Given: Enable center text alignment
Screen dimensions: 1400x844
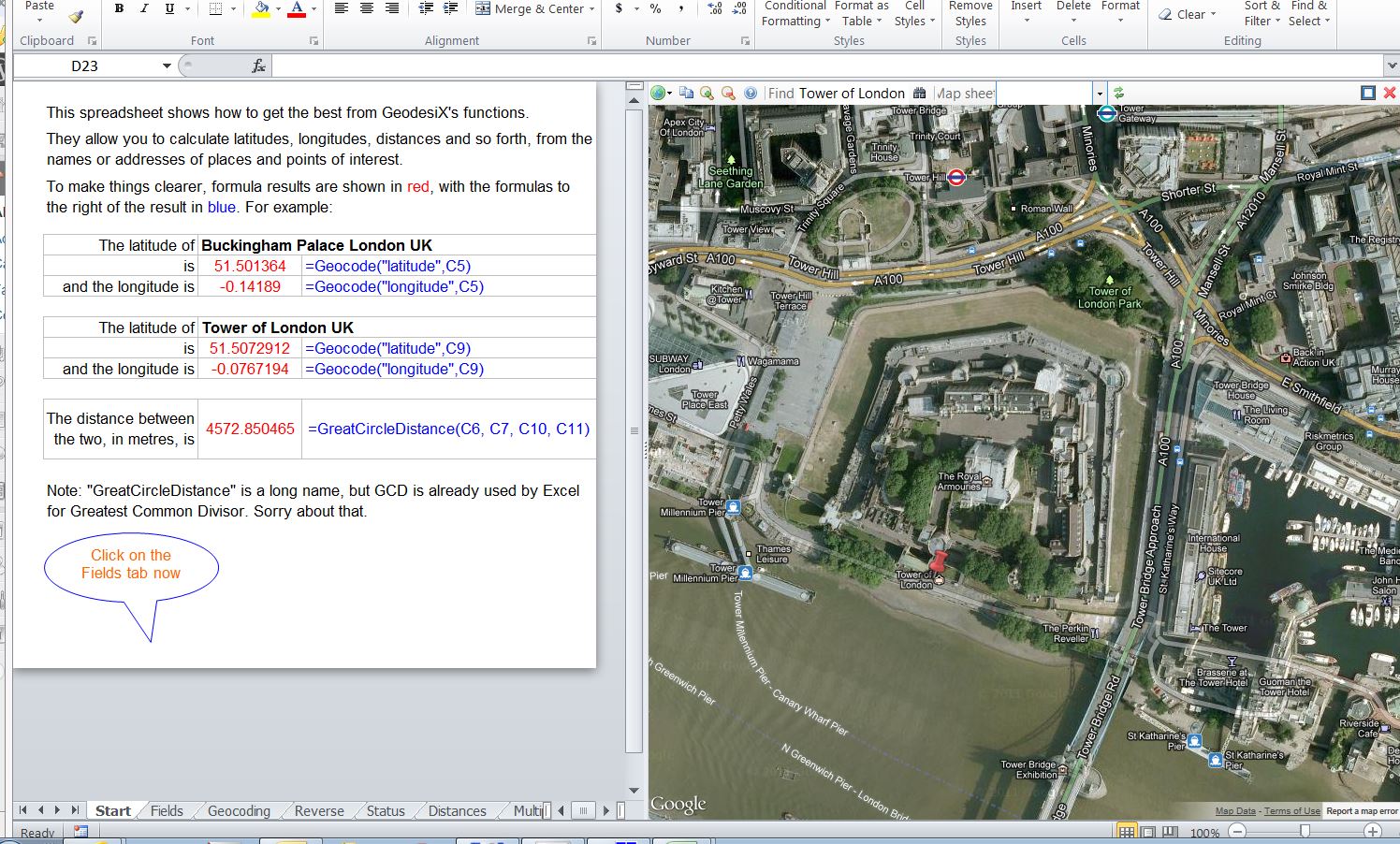Looking at the screenshot, I should (367, 8).
